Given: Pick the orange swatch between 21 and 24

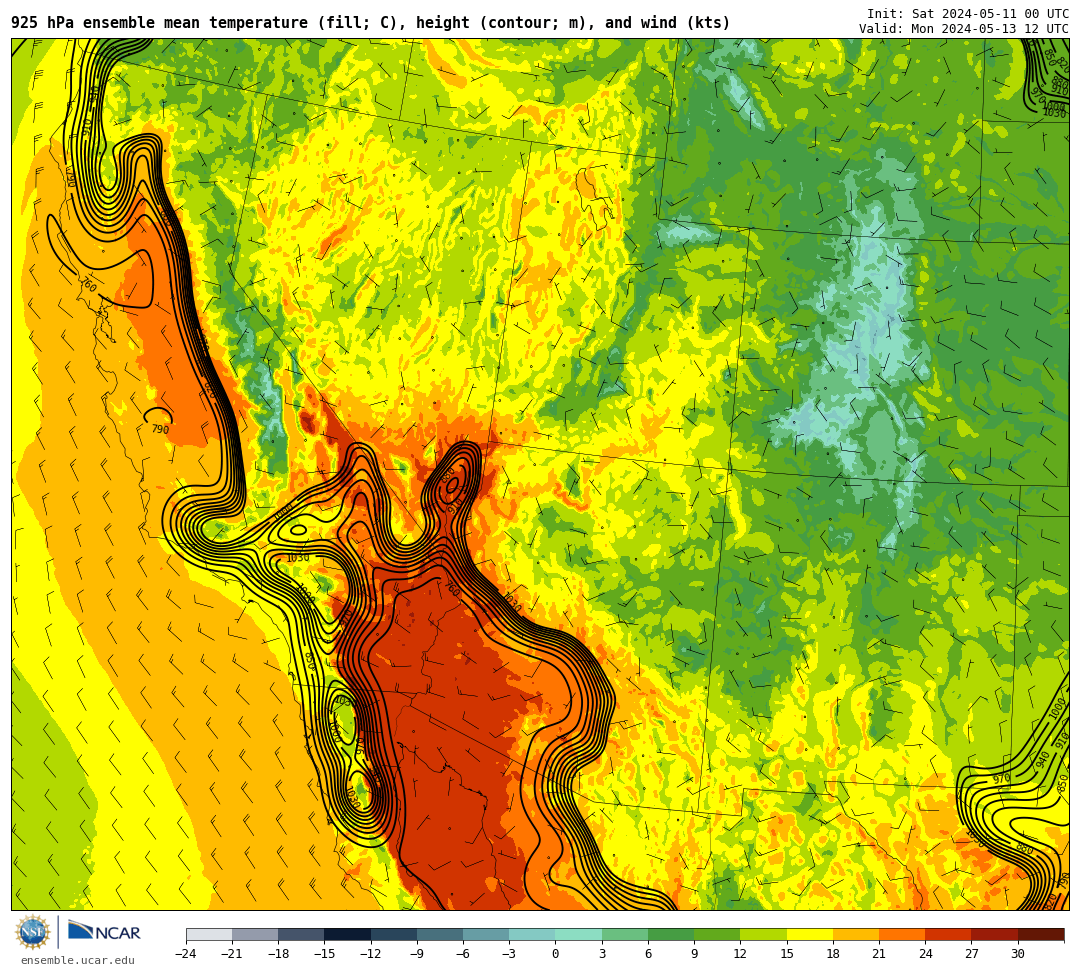Looking at the screenshot, I should (902, 934).
